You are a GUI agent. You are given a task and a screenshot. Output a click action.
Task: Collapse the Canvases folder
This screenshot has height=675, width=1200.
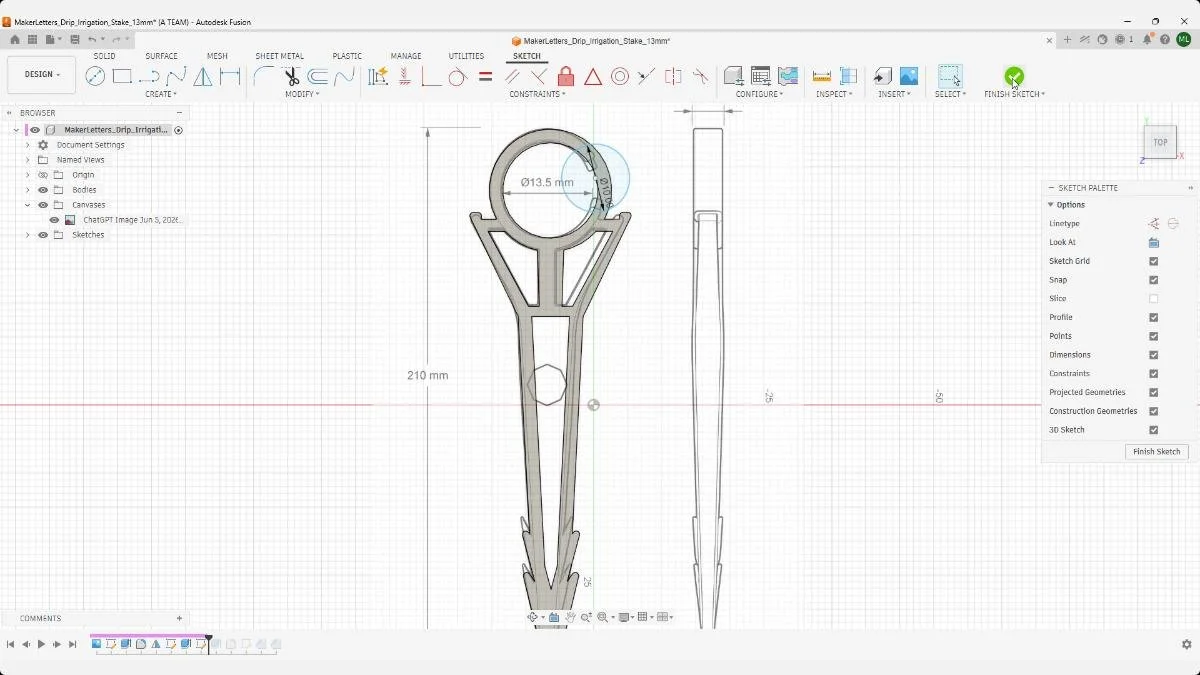(x=28, y=205)
